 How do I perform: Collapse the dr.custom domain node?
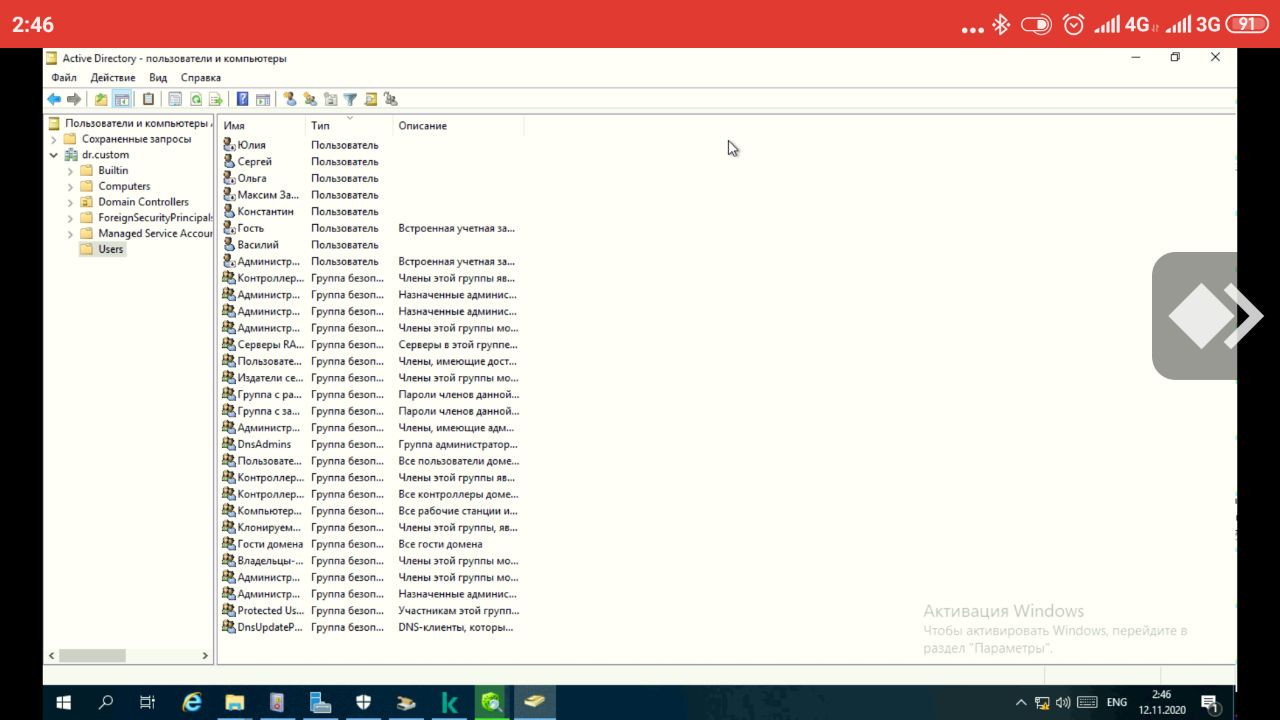[x=54, y=155]
